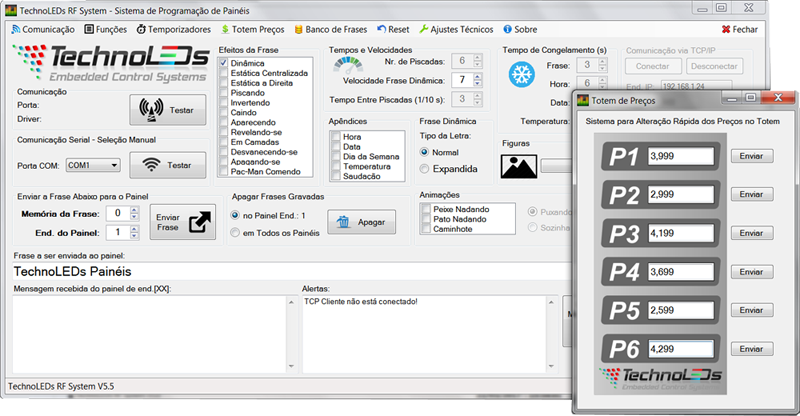Click the Enviar Frase button
Viewport: 800px width, 416px height.
[183, 222]
